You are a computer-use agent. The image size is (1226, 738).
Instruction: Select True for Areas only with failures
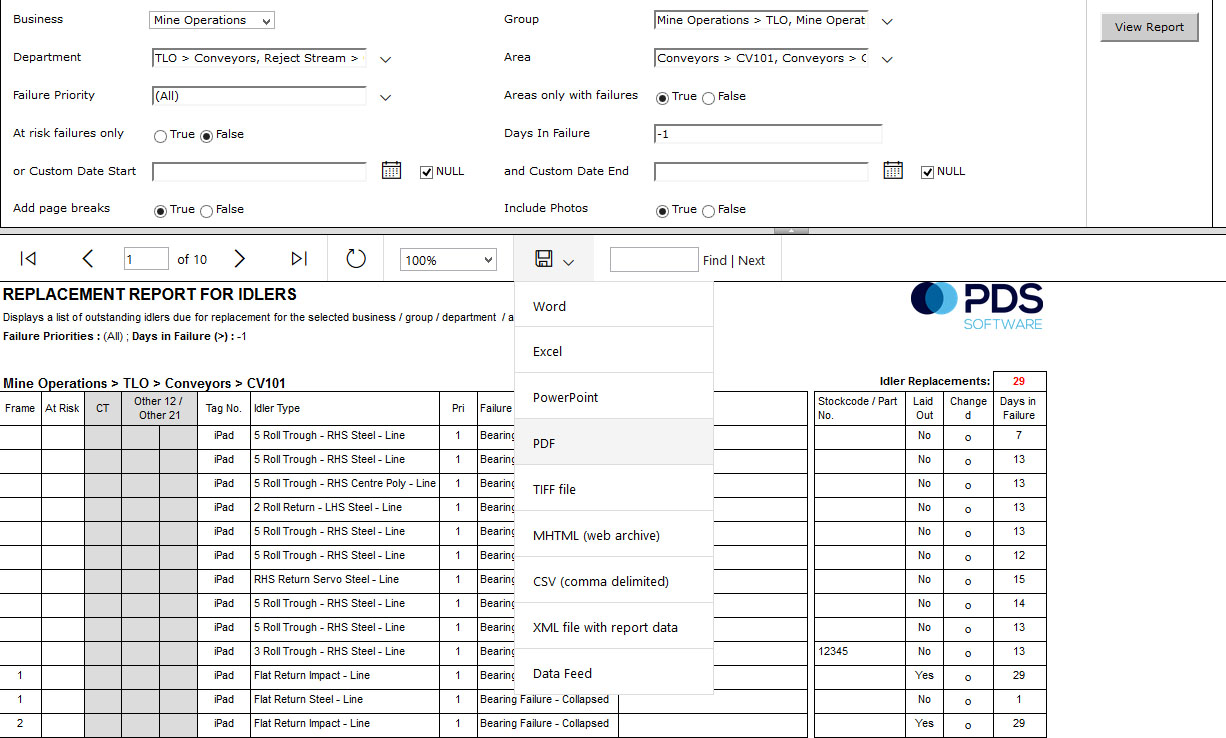(662, 97)
